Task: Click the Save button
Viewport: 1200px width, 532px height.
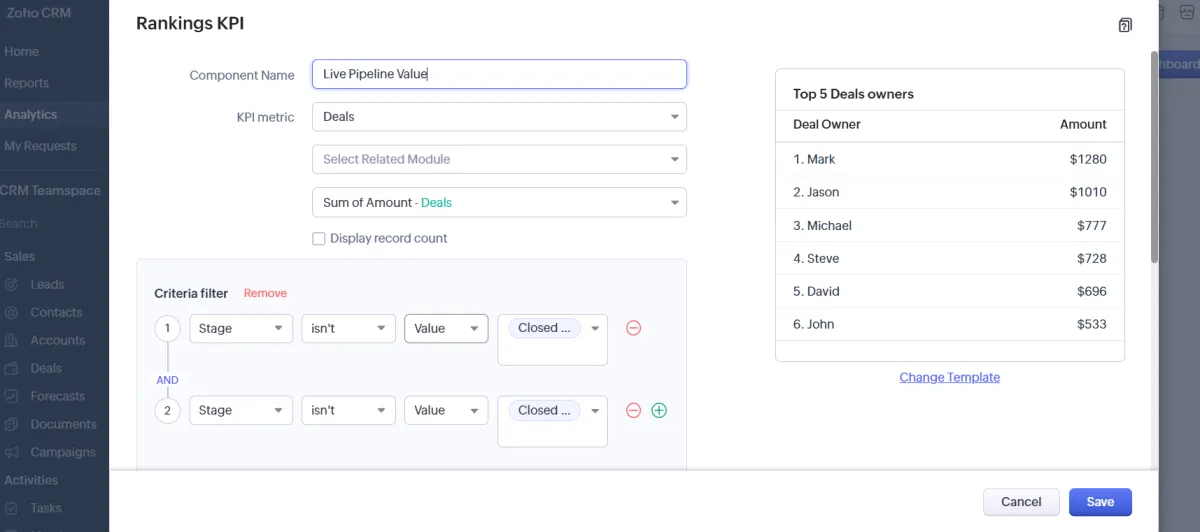Action: click(1100, 502)
